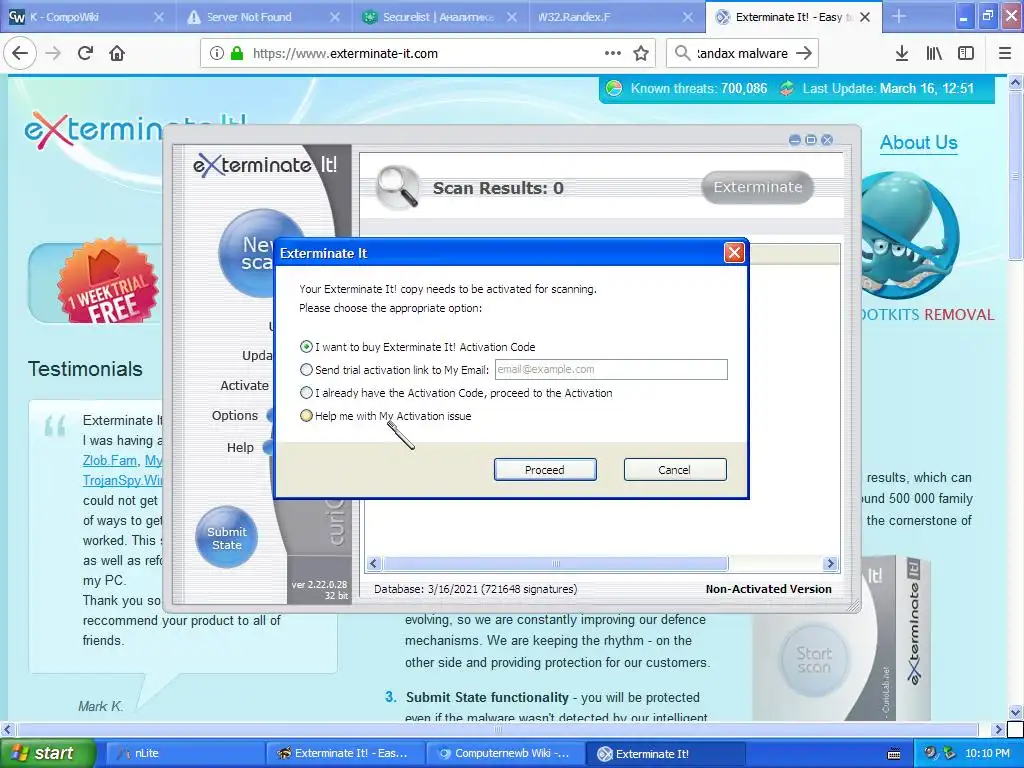This screenshot has width=1024, height=768.
Task: Close the Exterminate It dialog with red X
Action: click(734, 253)
